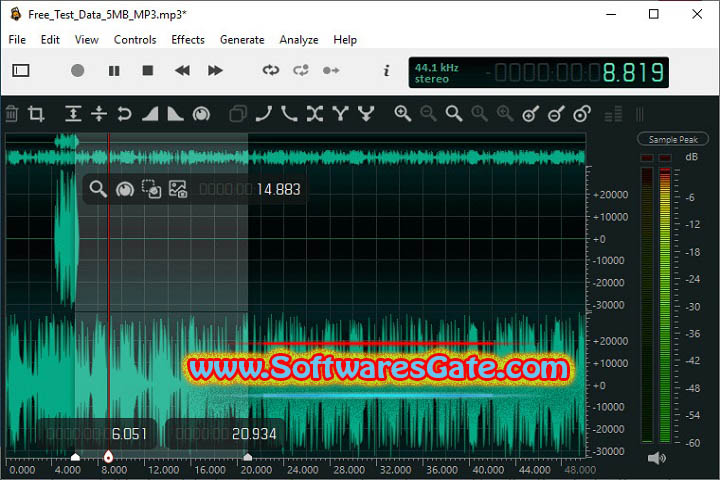The width and height of the screenshot is (720, 480).
Task: Open the Analyze menu
Action: pos(298,40)
